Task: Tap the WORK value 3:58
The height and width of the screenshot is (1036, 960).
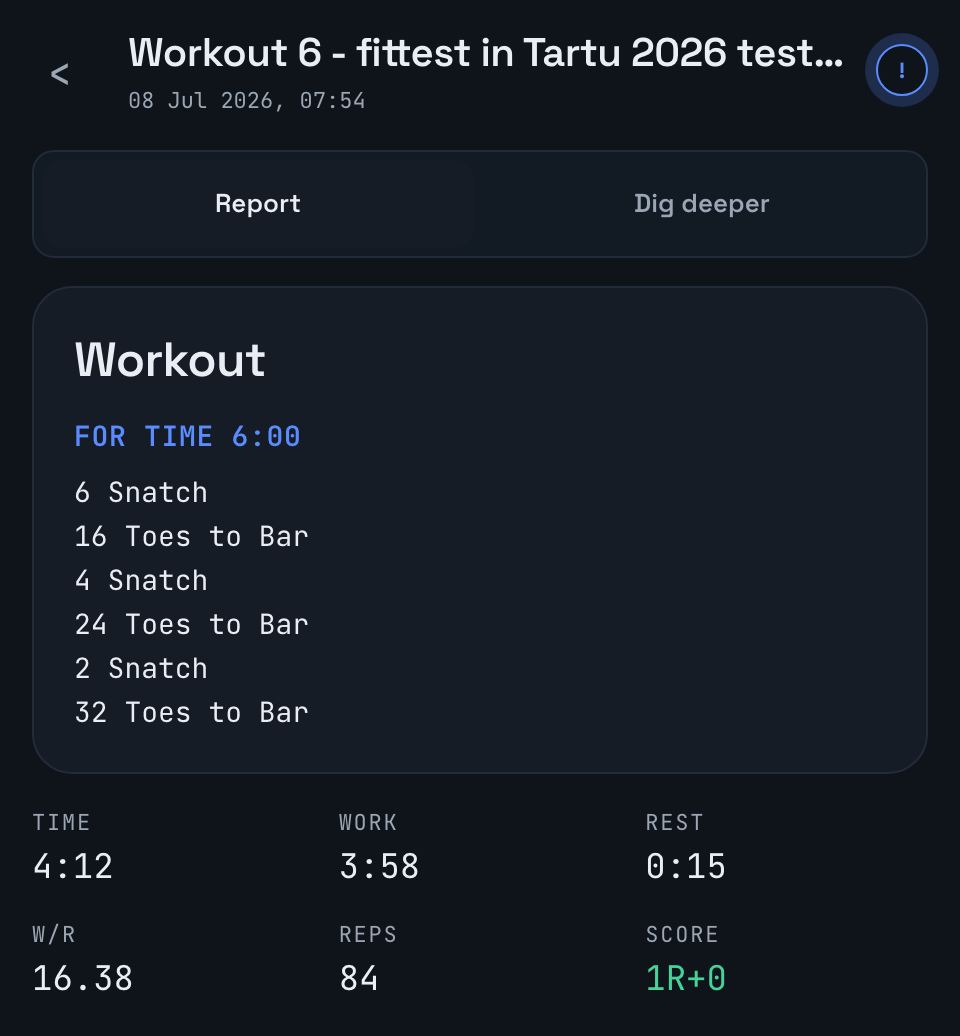Action: 379,866
